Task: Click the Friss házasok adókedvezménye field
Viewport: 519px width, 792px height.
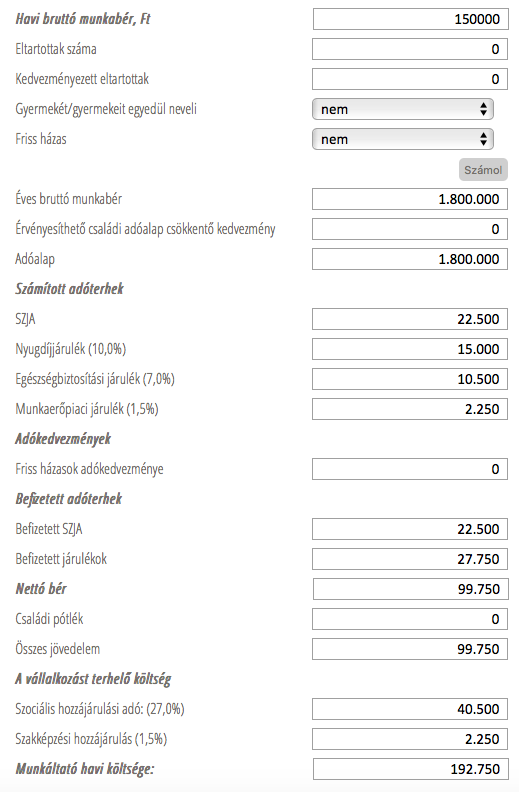Action: point(409,469)
